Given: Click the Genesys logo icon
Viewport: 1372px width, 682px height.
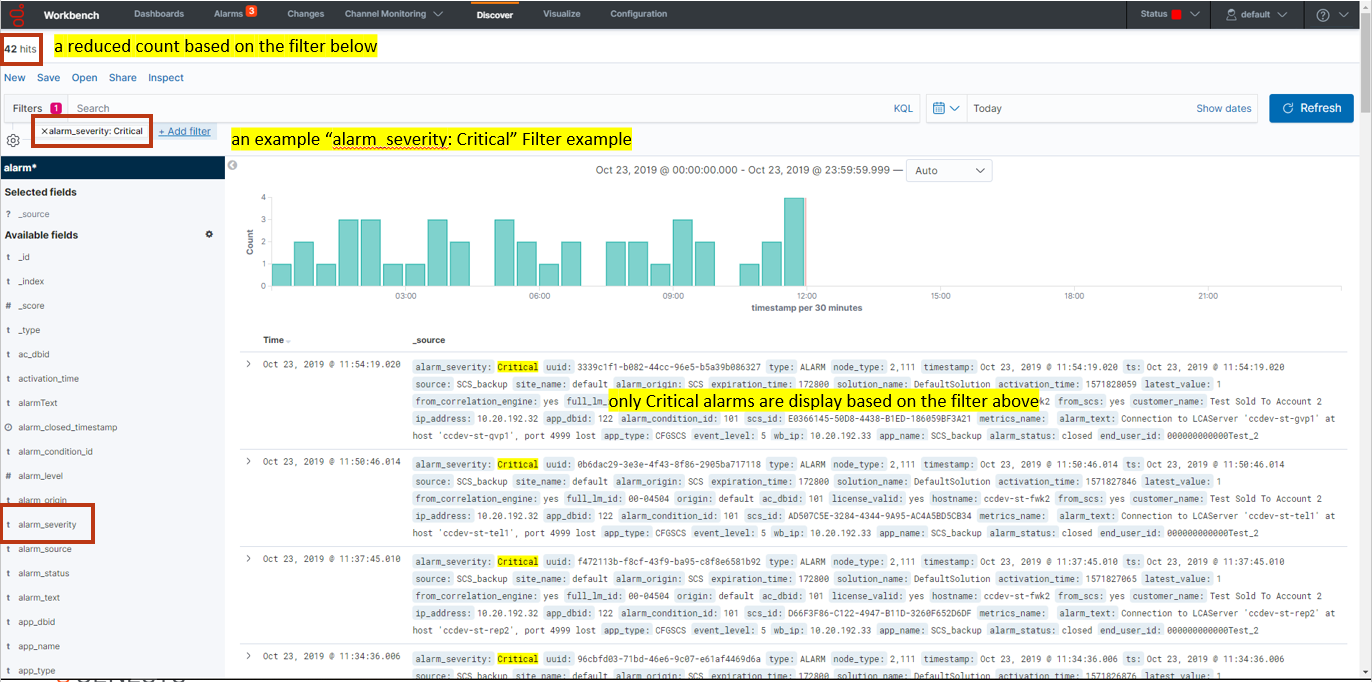Looking at the screenshot, I should (16, 14).
